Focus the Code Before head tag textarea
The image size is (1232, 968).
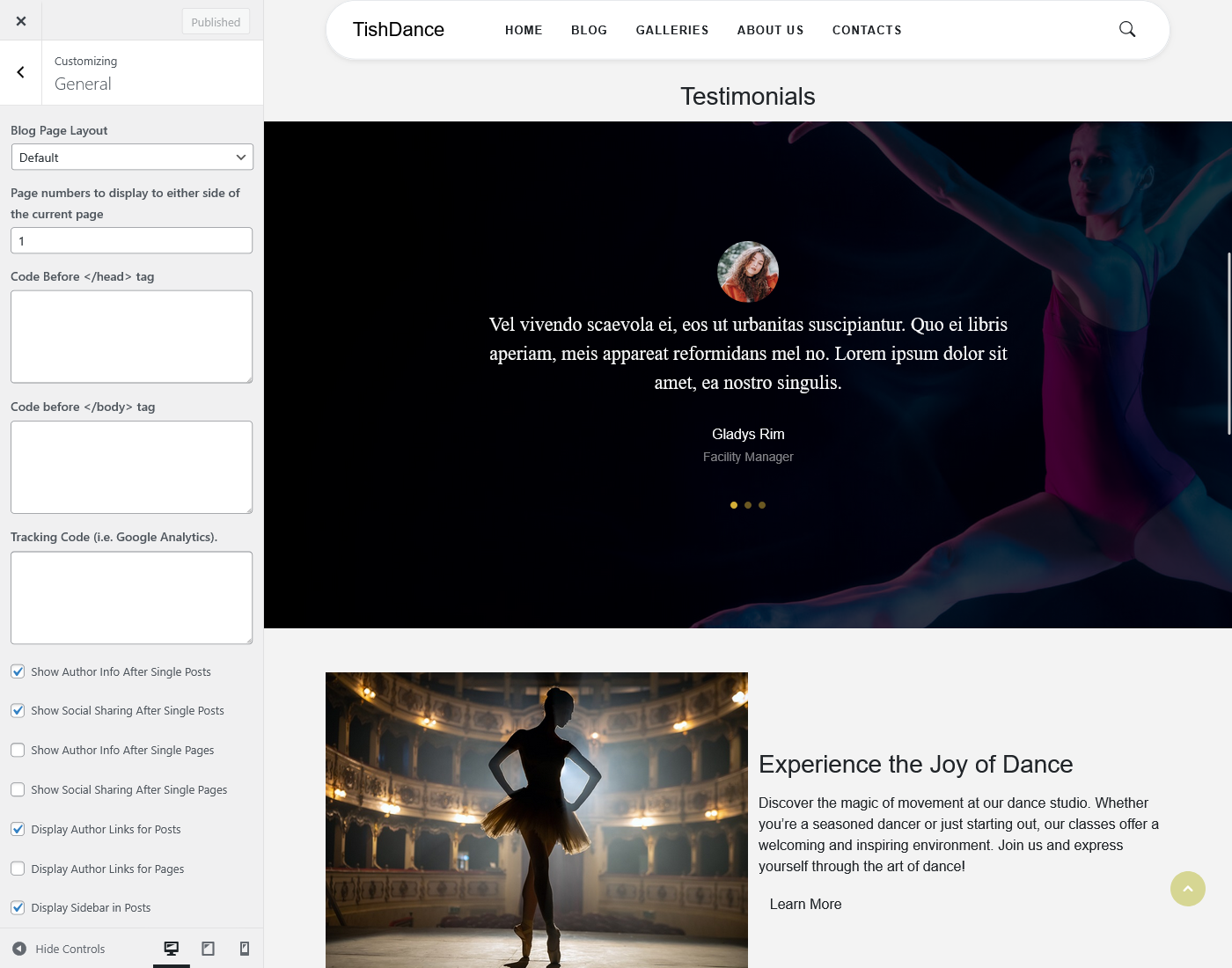[132, 337]
